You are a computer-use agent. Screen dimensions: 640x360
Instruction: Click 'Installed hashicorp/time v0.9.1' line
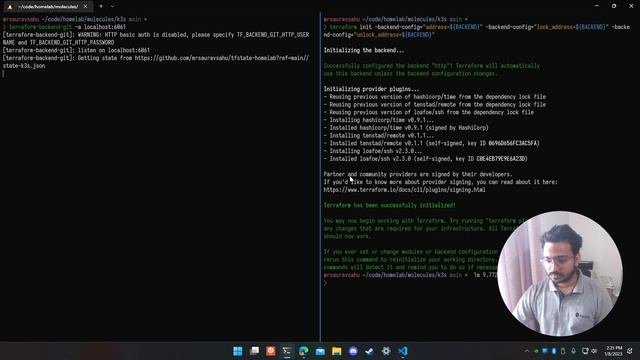click(406, 128)
